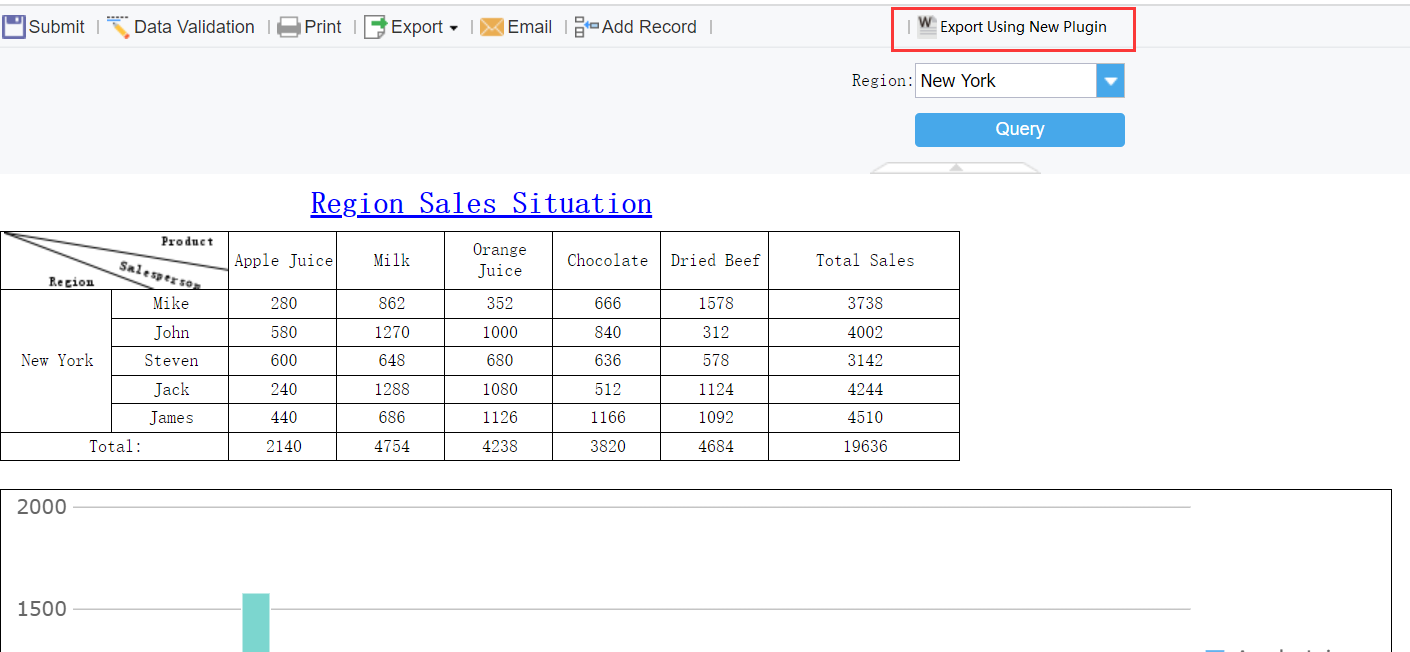Viewport: 1410px width, 652px height.
Task: Expand the Region dropdown arrow
Action: pos(1110,81)
